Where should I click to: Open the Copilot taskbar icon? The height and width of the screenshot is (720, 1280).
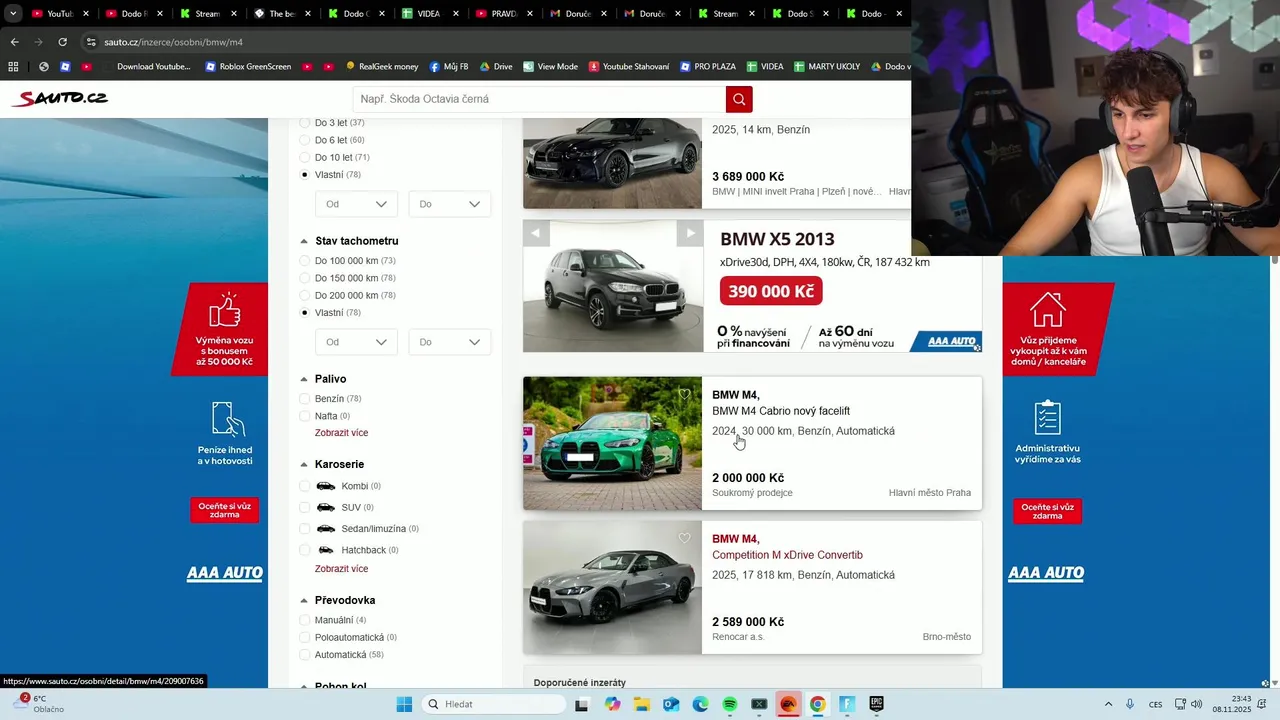612,704
